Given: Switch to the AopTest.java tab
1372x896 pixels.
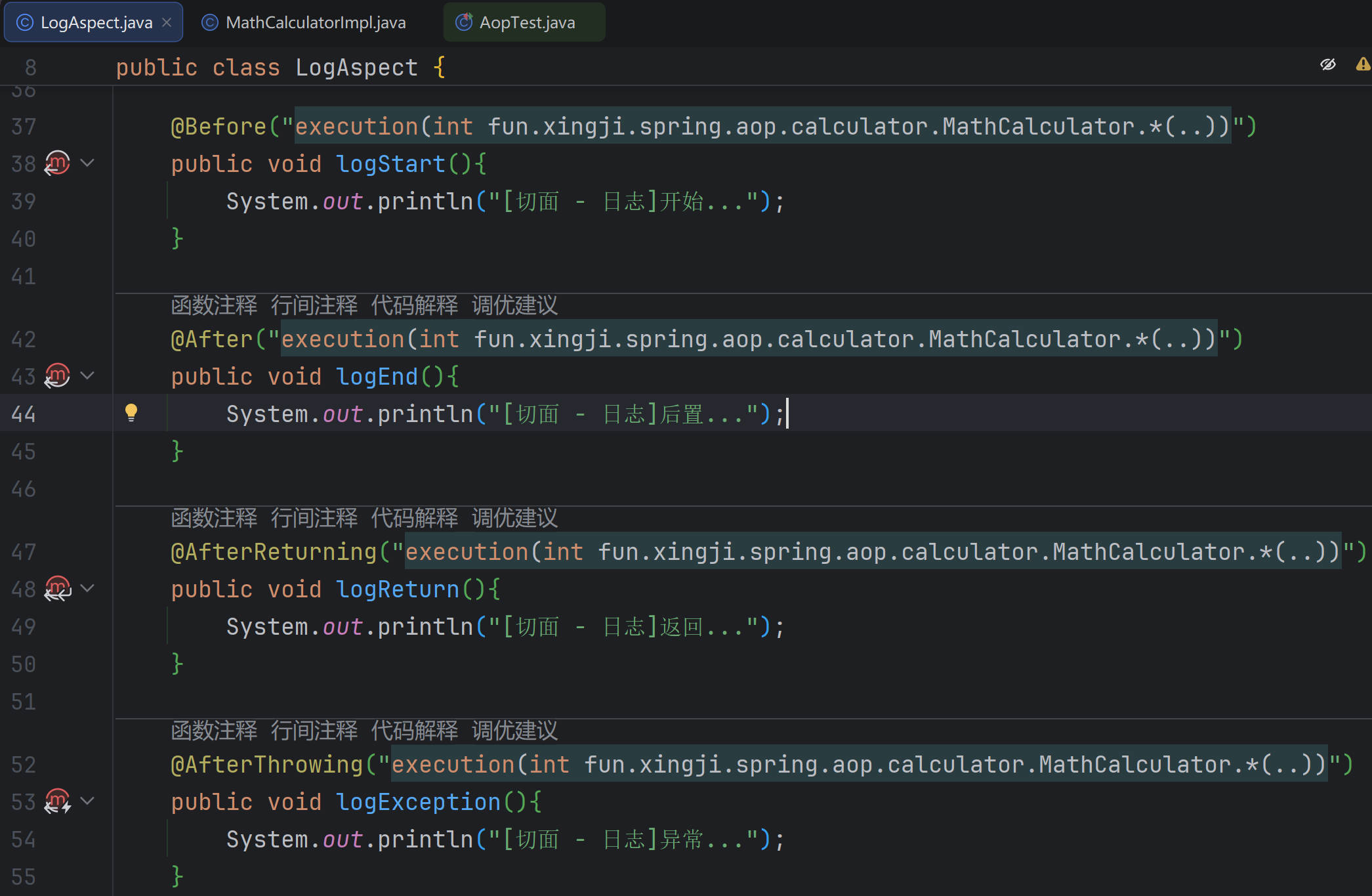Looking at the screenshot, I should (x=526, y=23).
